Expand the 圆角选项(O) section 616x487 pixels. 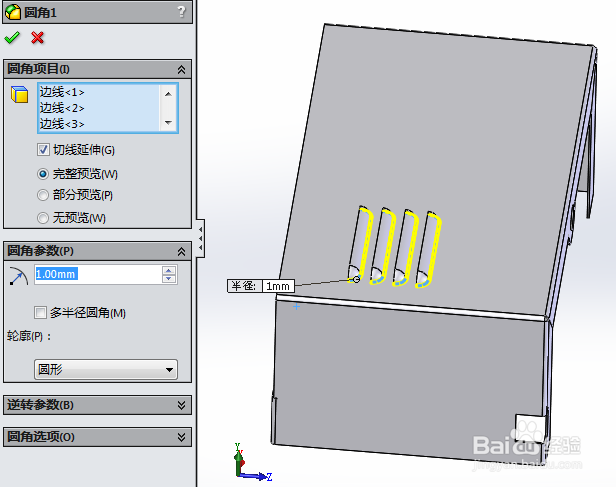181,437
